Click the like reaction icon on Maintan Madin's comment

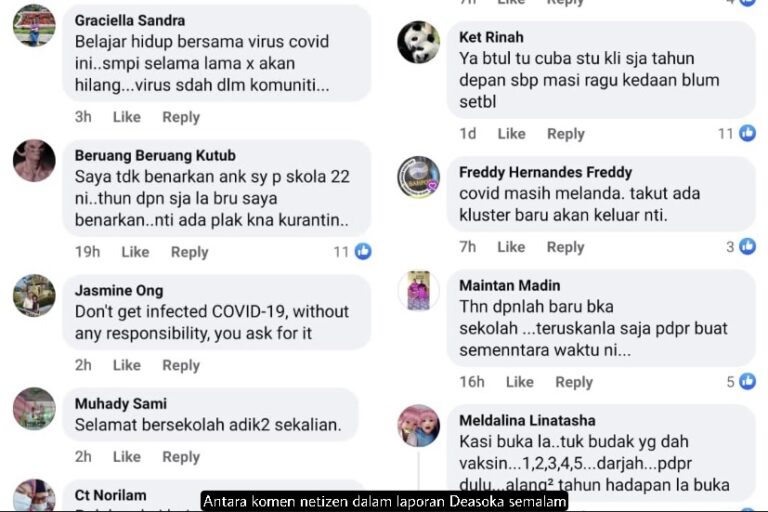(x=747, y=381)
